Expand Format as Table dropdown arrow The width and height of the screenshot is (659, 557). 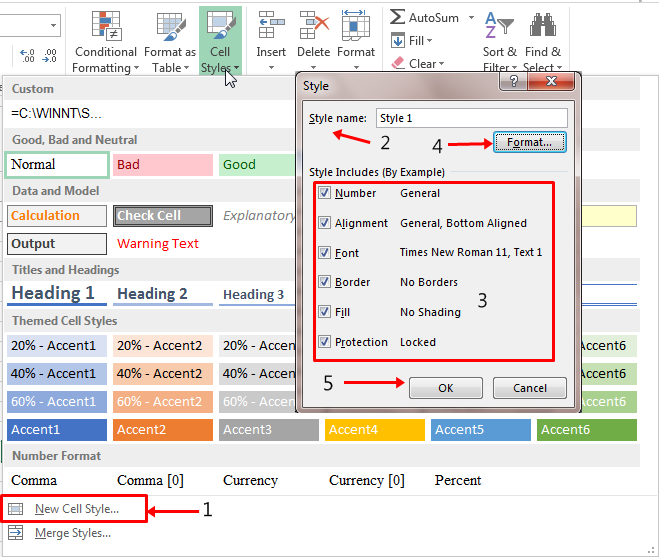pos(187,68)
